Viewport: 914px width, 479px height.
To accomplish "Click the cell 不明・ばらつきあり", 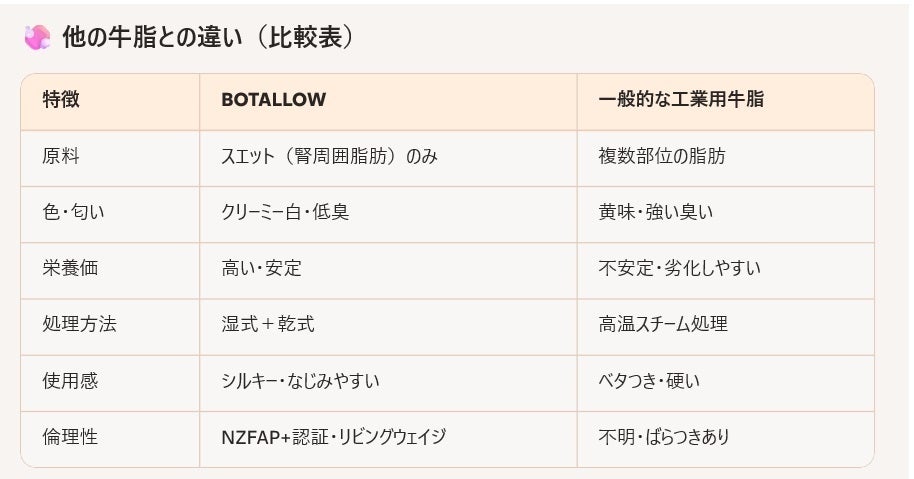I will 664,437.
